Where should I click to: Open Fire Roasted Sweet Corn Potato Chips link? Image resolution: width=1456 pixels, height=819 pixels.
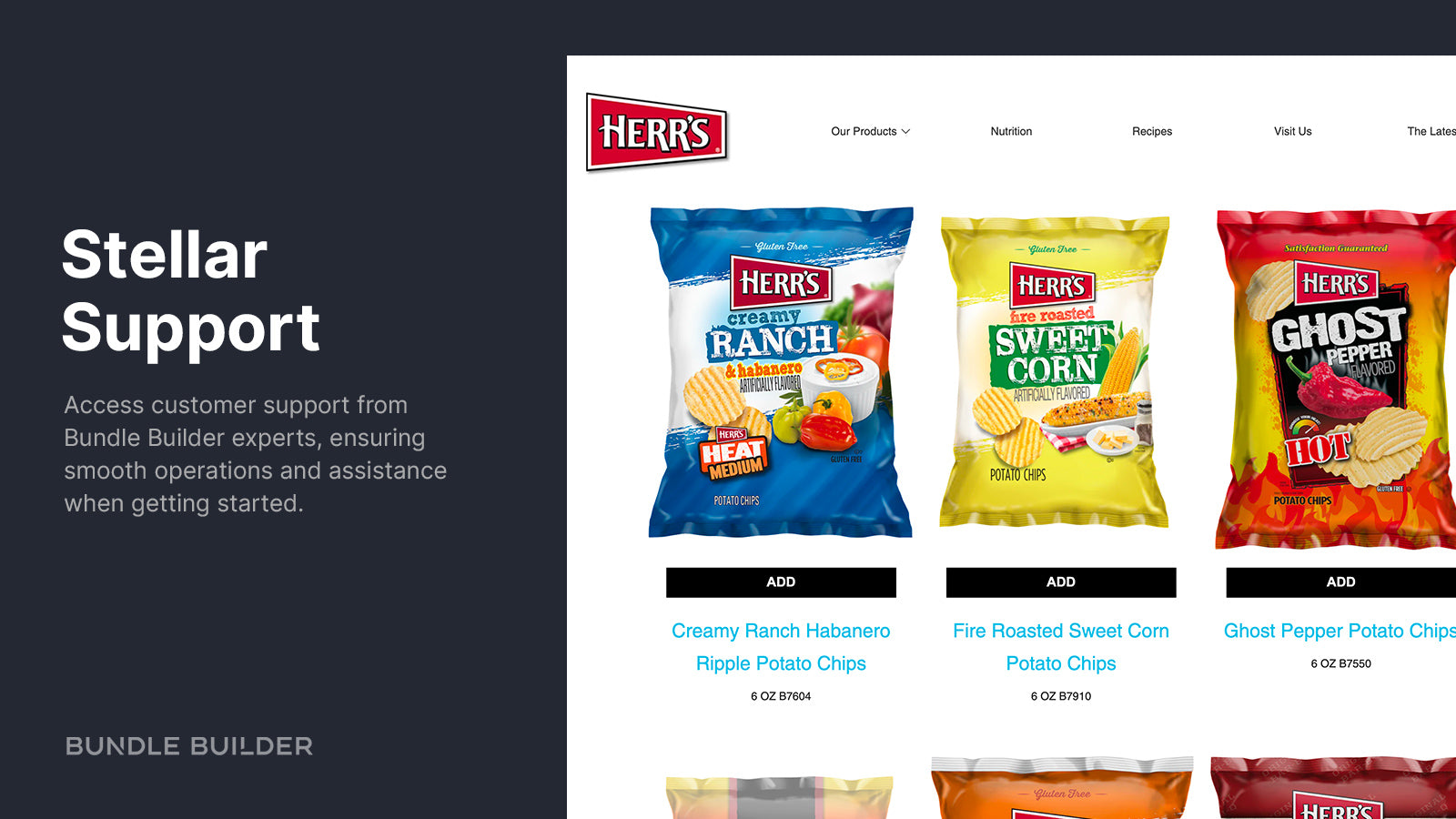(1061, 647)
